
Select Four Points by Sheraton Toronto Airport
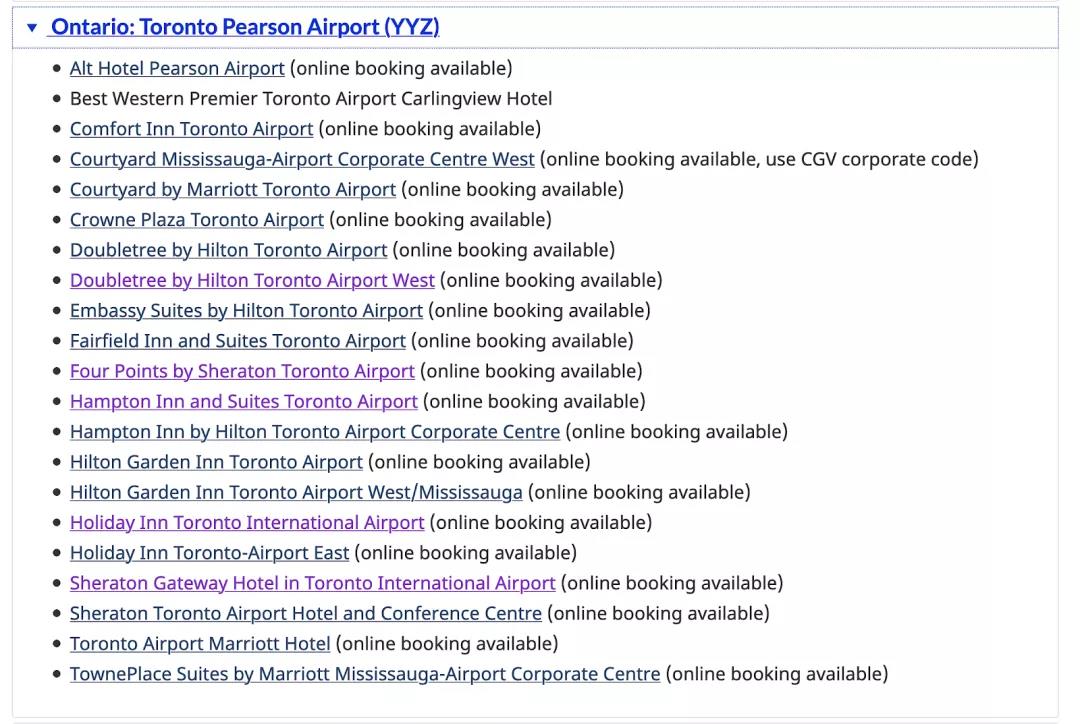242,371
